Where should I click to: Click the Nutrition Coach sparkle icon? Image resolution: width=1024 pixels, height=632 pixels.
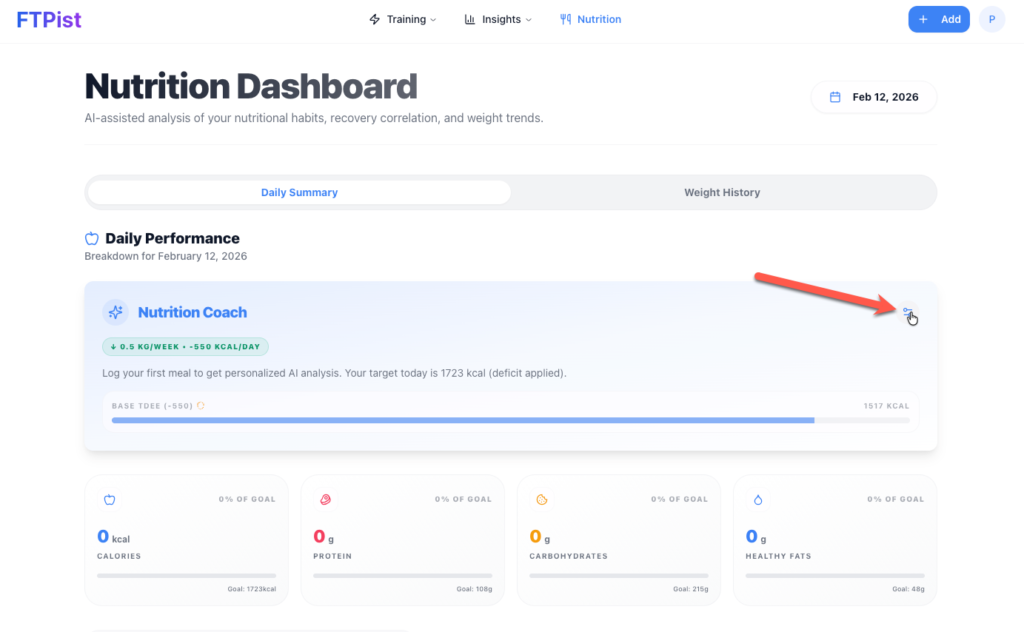pos(116,312)
